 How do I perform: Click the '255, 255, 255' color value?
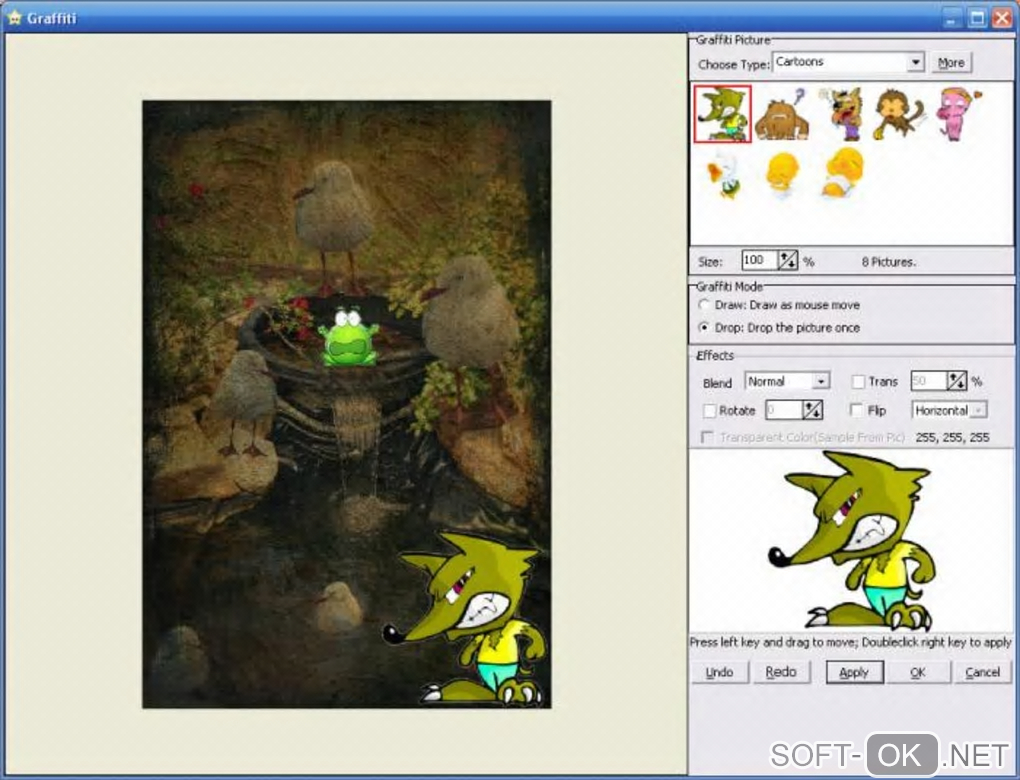(952, 437)
